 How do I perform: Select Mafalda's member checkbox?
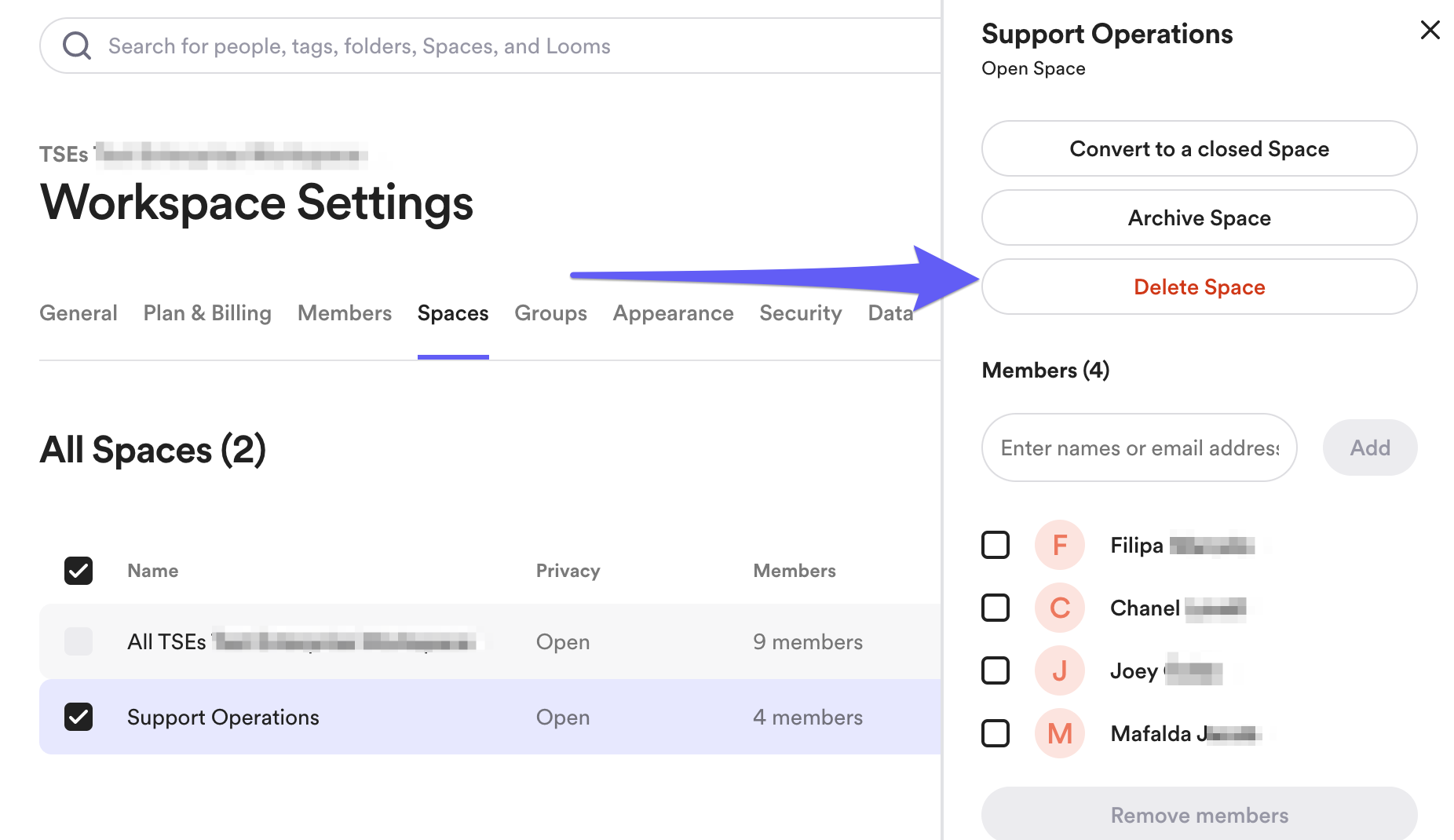[996, 733]
